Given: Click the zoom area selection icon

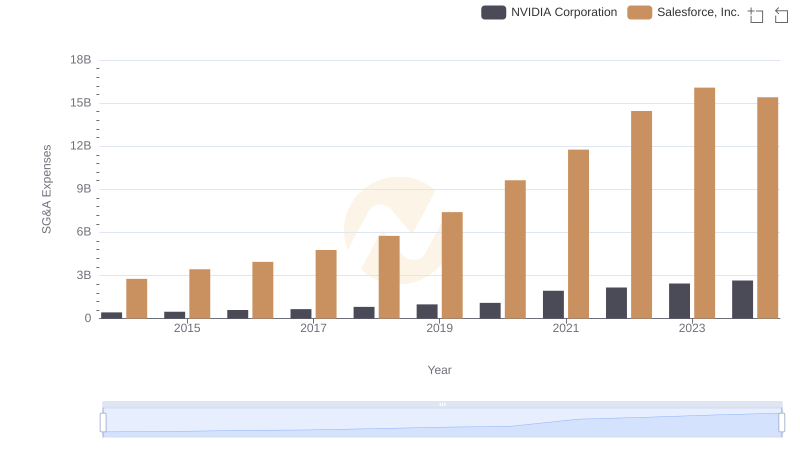Looking at the screenshot, I should click(756, 15).
